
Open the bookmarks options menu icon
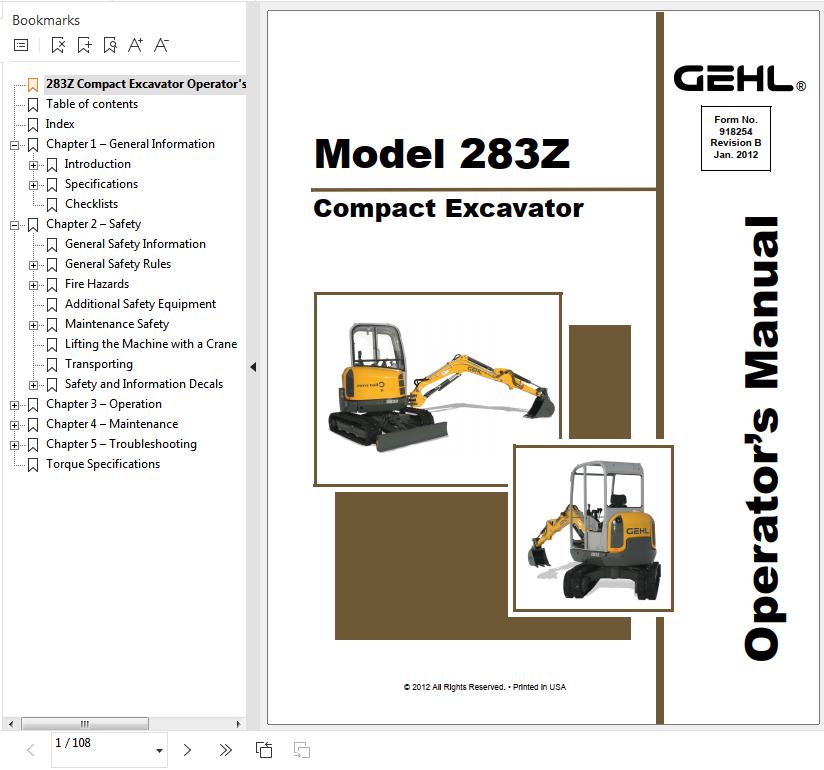tap(21, 45)
